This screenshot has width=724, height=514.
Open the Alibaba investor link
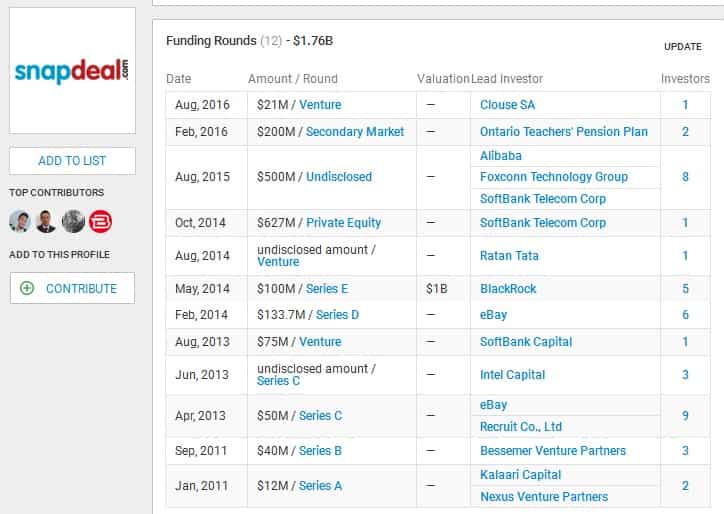pyautogui.click(x=501, y=156)
